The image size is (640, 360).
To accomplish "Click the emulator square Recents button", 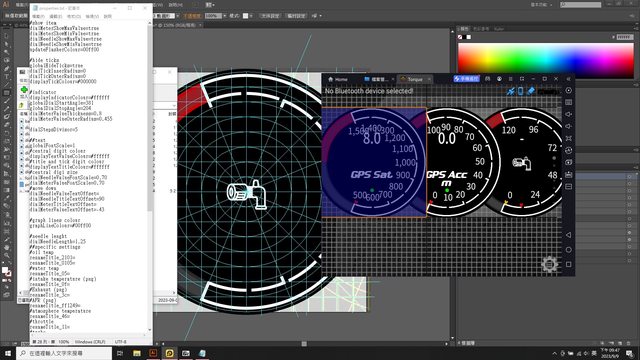I will (569, 264).
